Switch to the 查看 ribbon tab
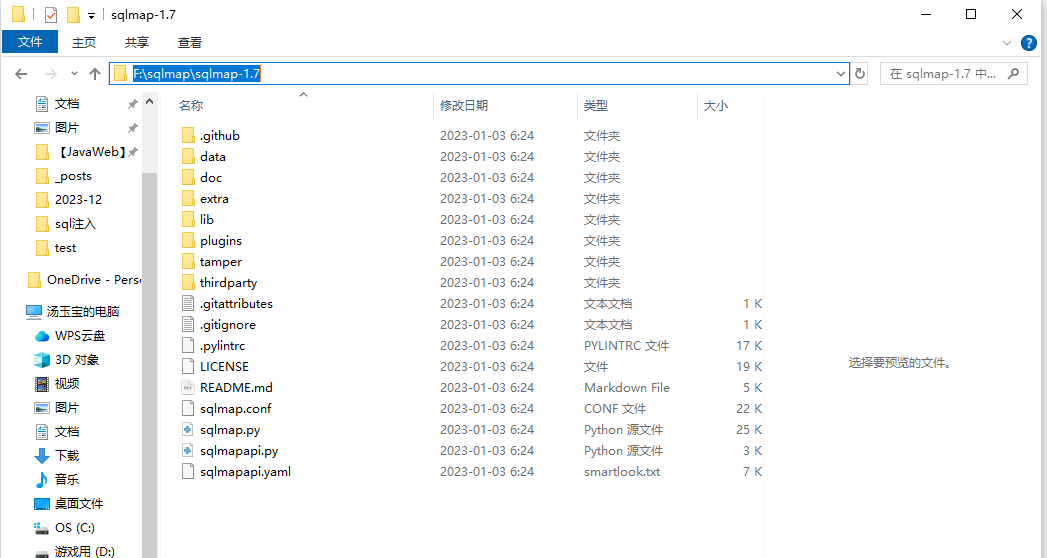Screen dimensions: 1047x558 tap(190, 42)
